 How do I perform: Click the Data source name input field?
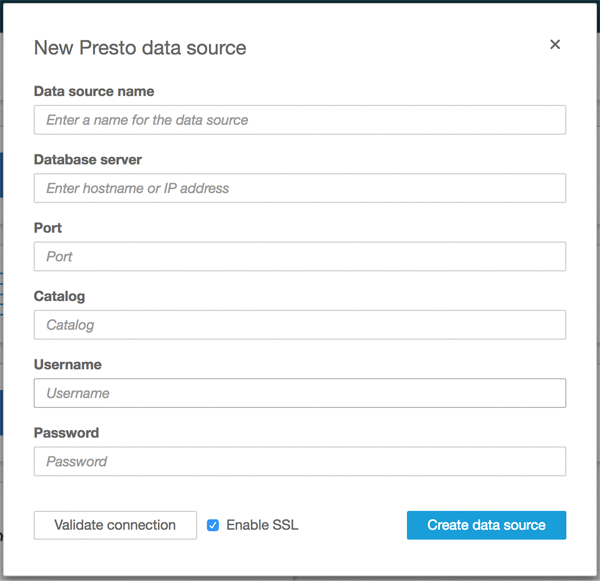coord(300,120)
